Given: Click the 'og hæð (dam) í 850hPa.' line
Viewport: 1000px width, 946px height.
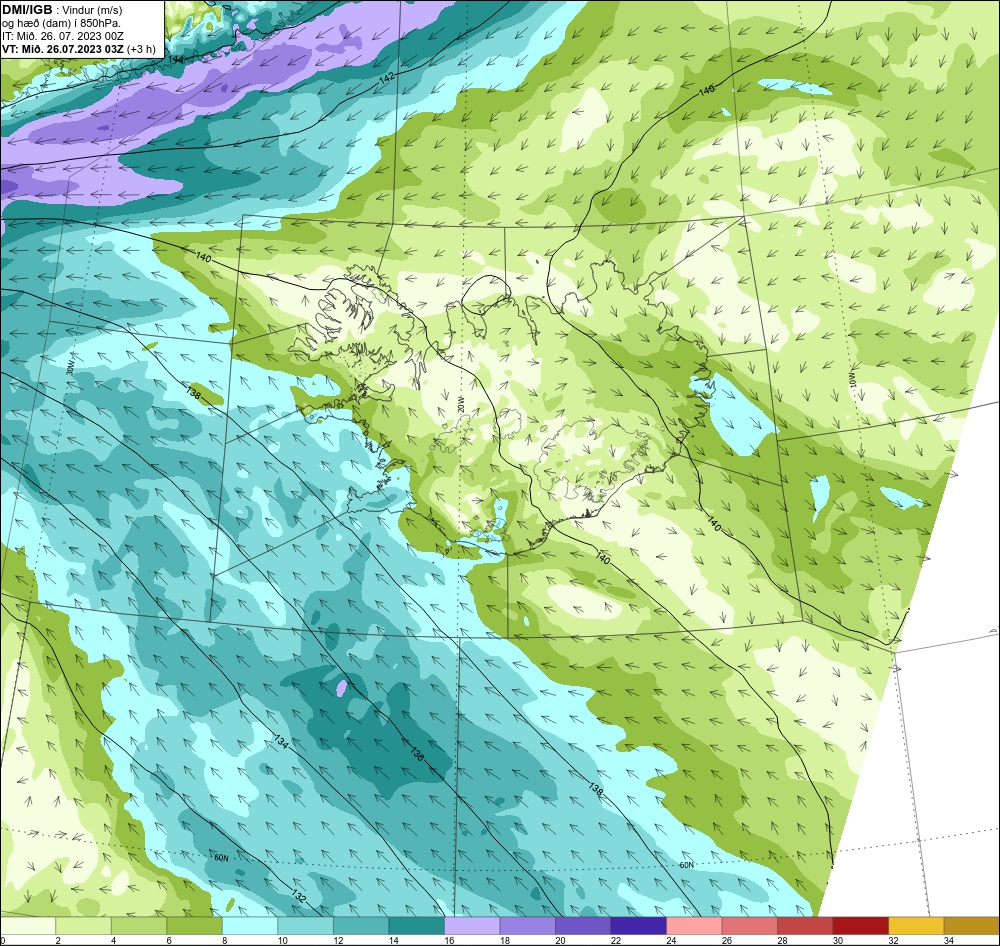Looking at the screenshot, I should click(62, 23).
